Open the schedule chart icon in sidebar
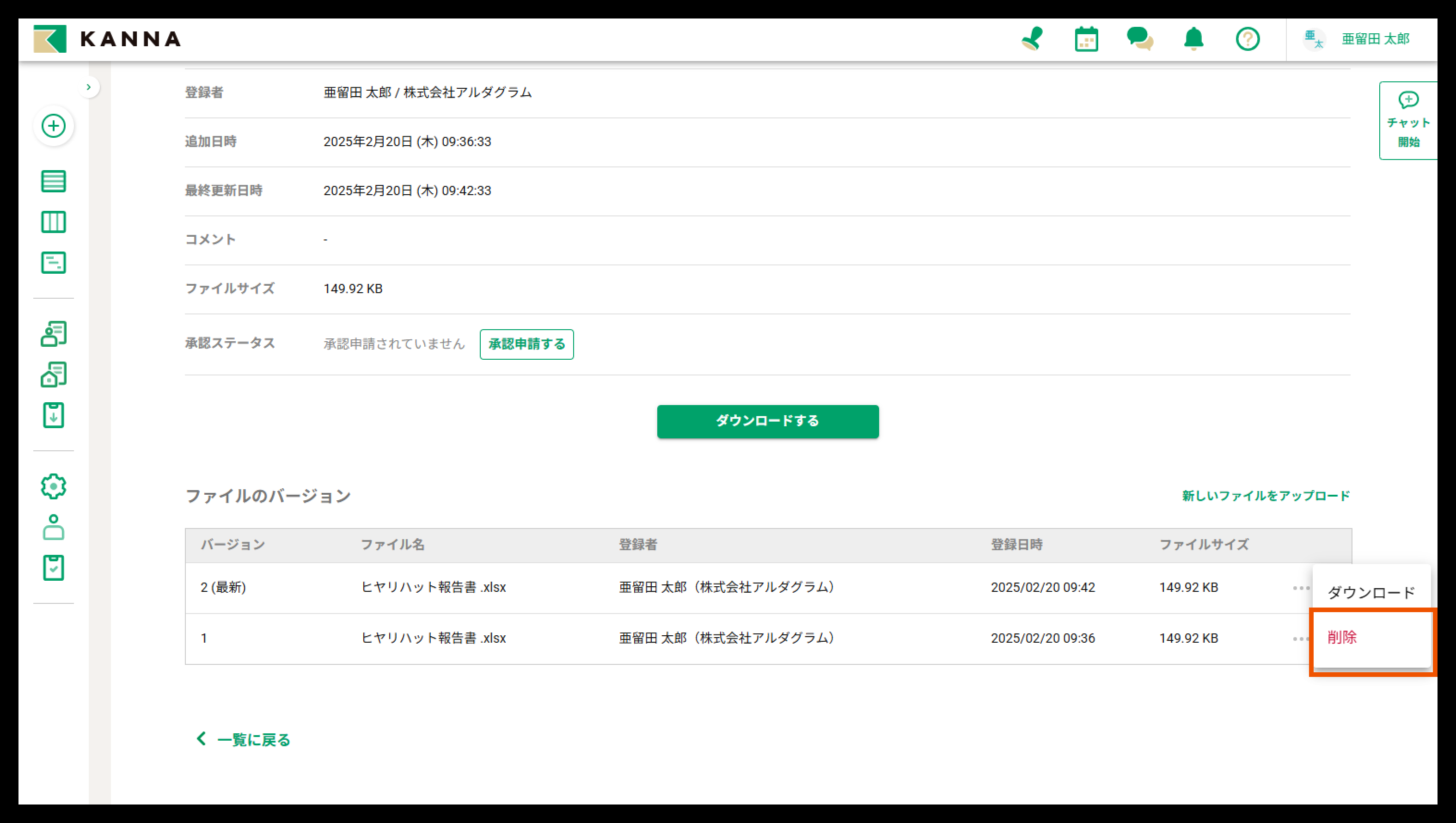Image resolution: width=1456 pixels, height=823 pixels. 54,263
